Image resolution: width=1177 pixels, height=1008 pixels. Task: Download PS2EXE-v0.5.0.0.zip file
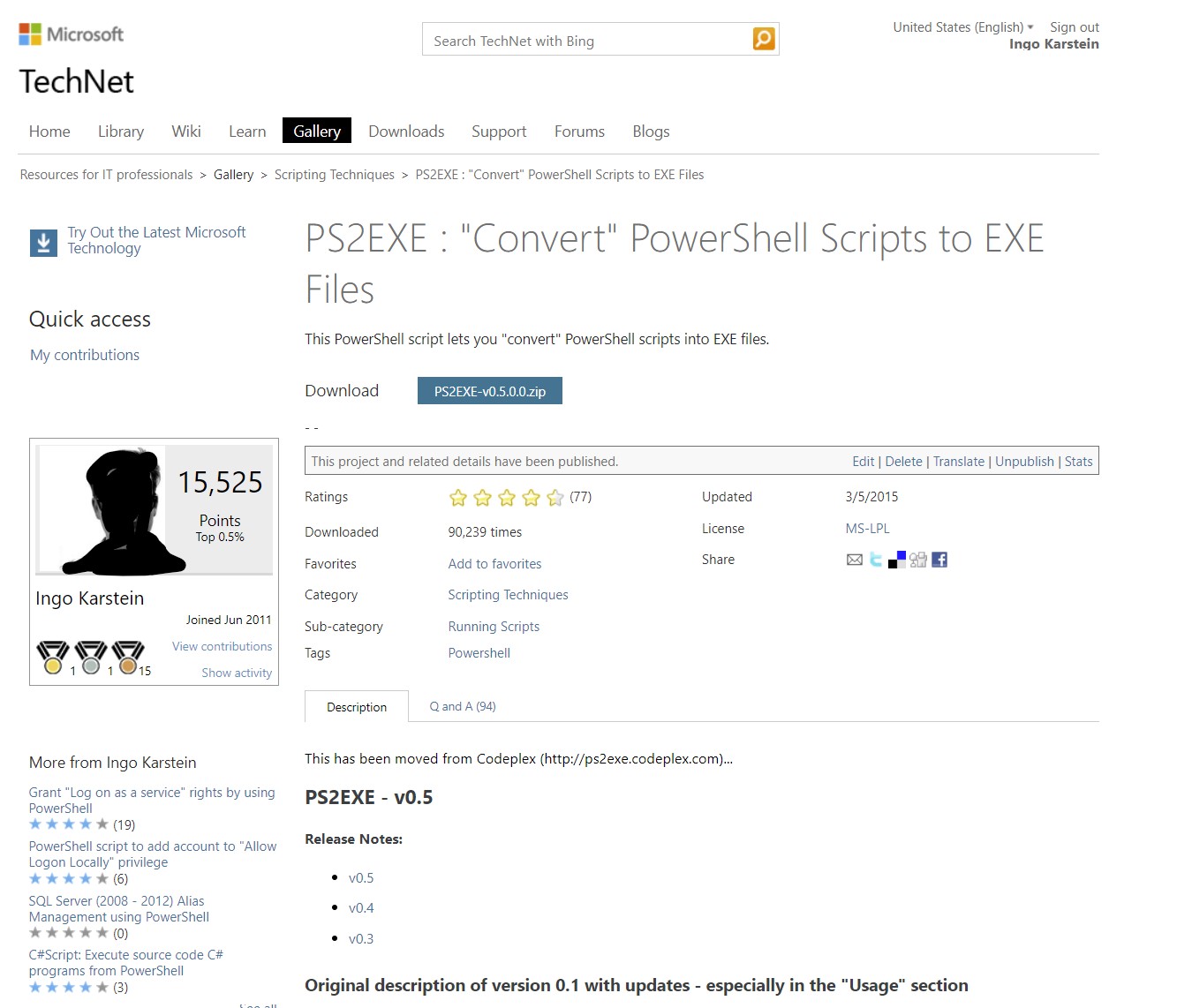click(x=490, y=391)
